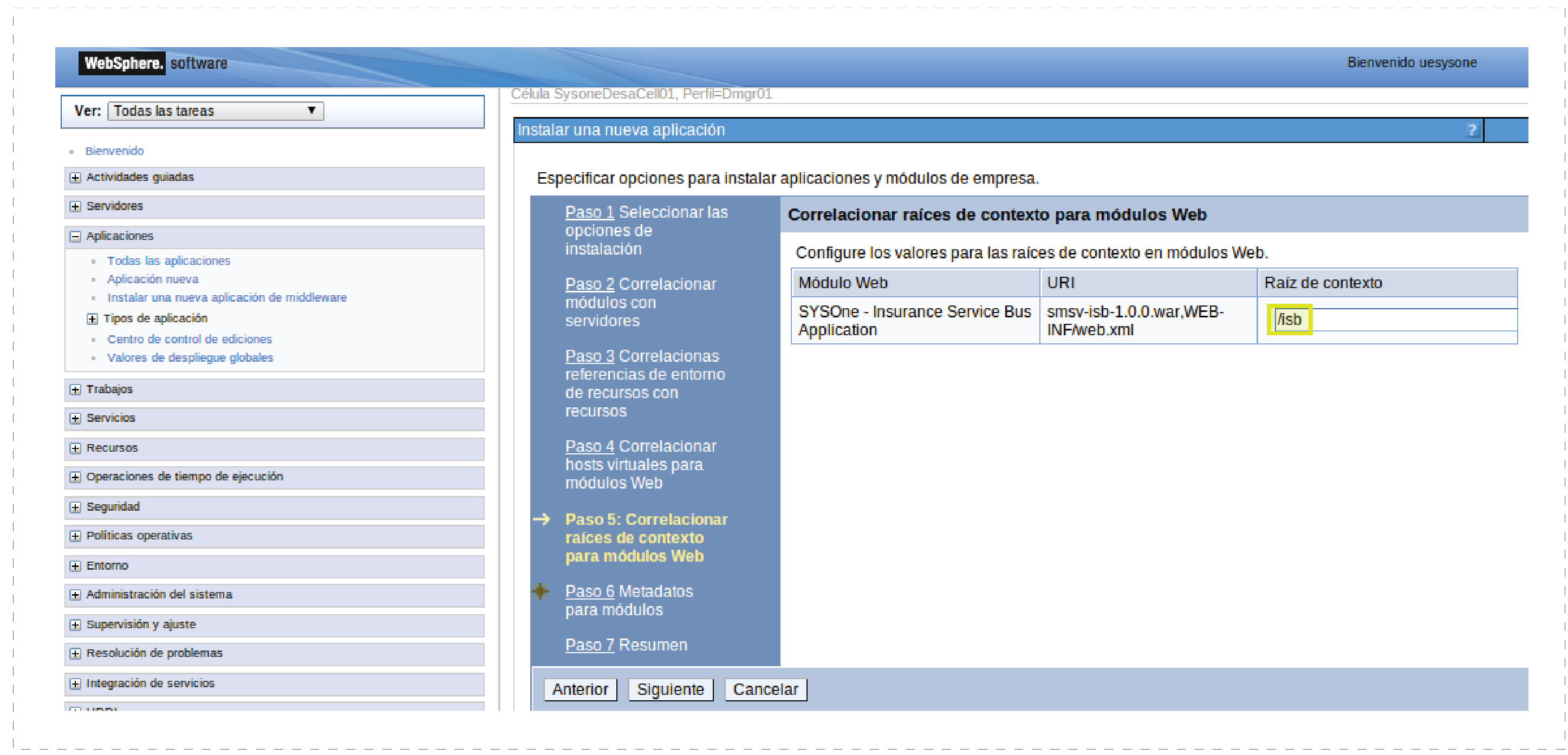Expand Resolución de problemas plus icon
Viewport: 1568px width, 755px height.
pos(75,653)
